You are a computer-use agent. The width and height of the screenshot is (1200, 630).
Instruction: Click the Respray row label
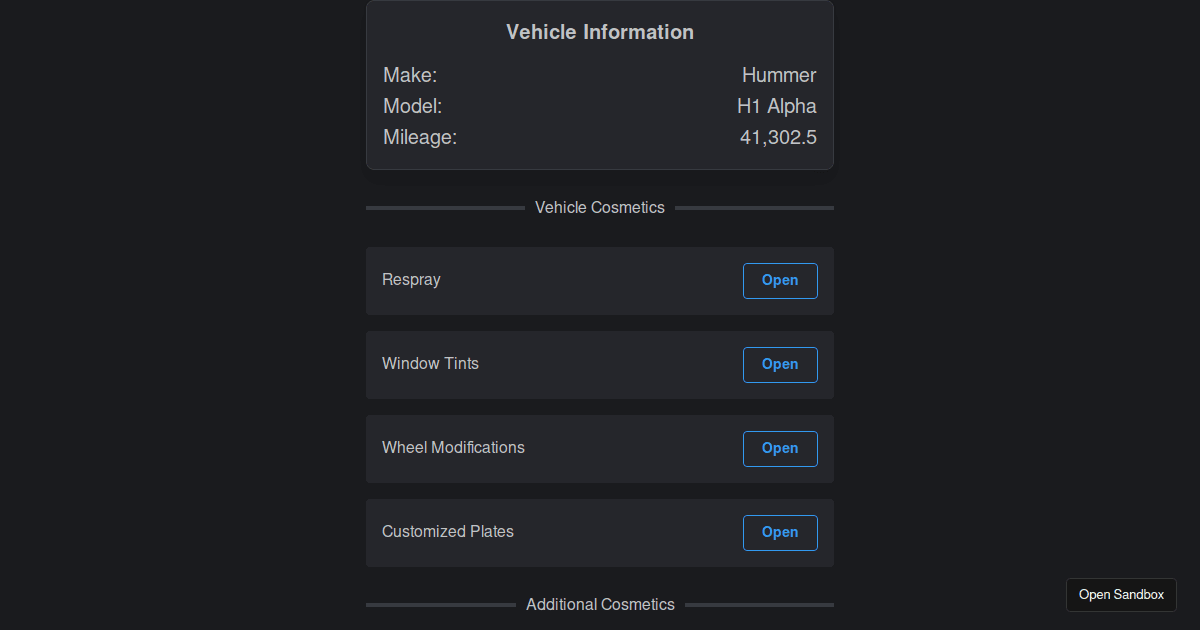411,280
